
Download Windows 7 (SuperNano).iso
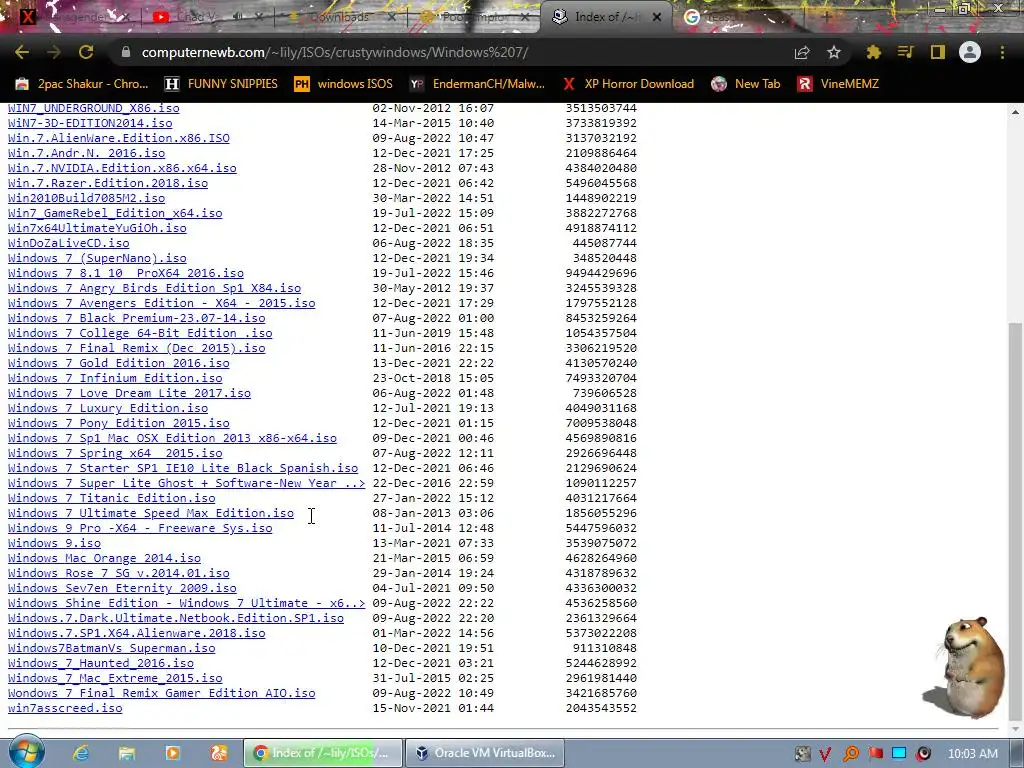pos(97,258)
